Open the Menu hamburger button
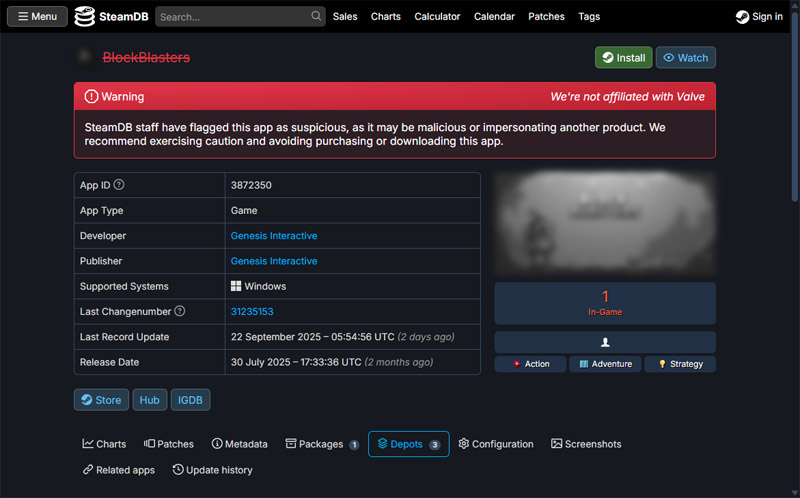 pyautogui.click(x=37, y=16)
